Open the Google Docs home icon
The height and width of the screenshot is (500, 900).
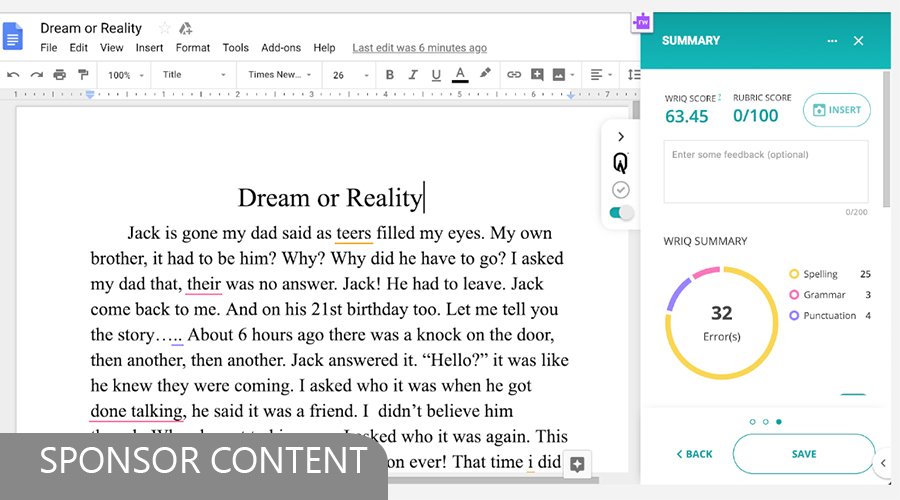(13, 36)
